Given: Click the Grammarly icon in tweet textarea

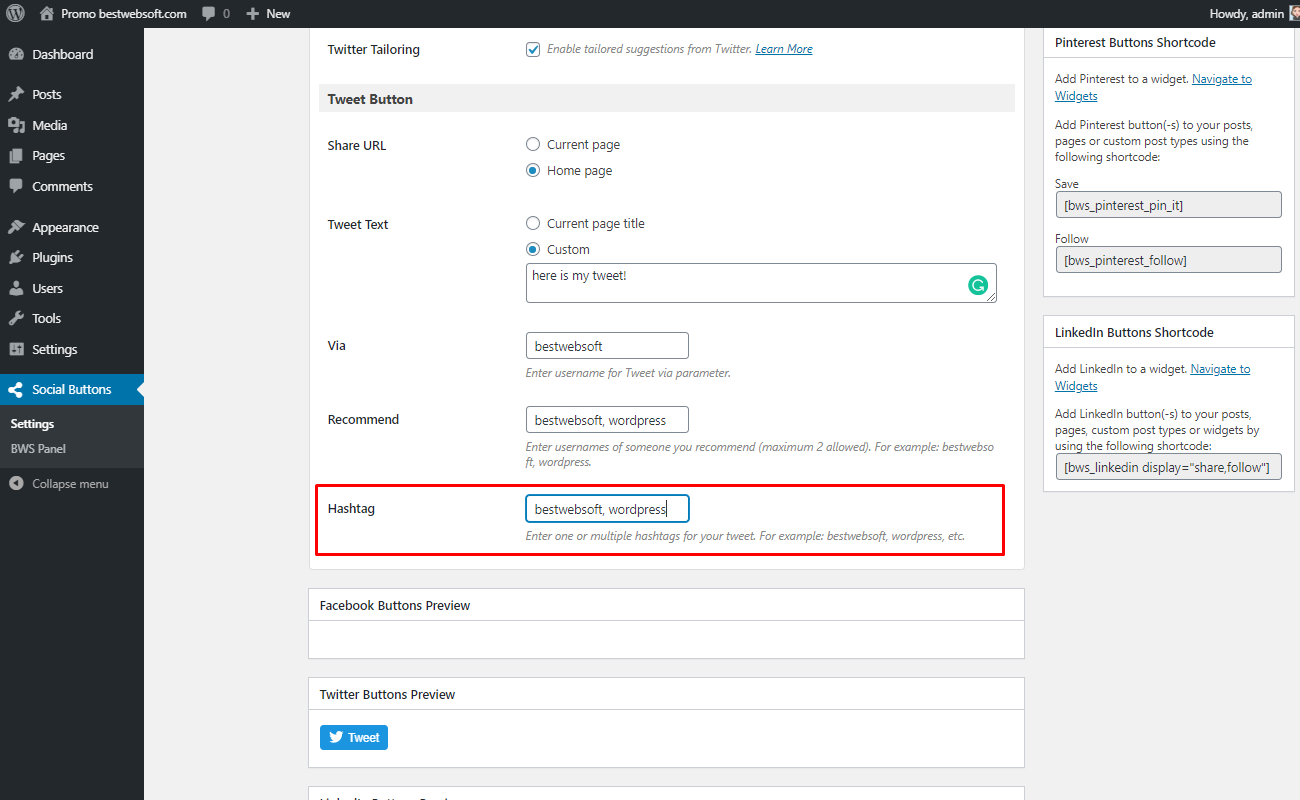Looking at the screenshot, I should pos(978,285).
